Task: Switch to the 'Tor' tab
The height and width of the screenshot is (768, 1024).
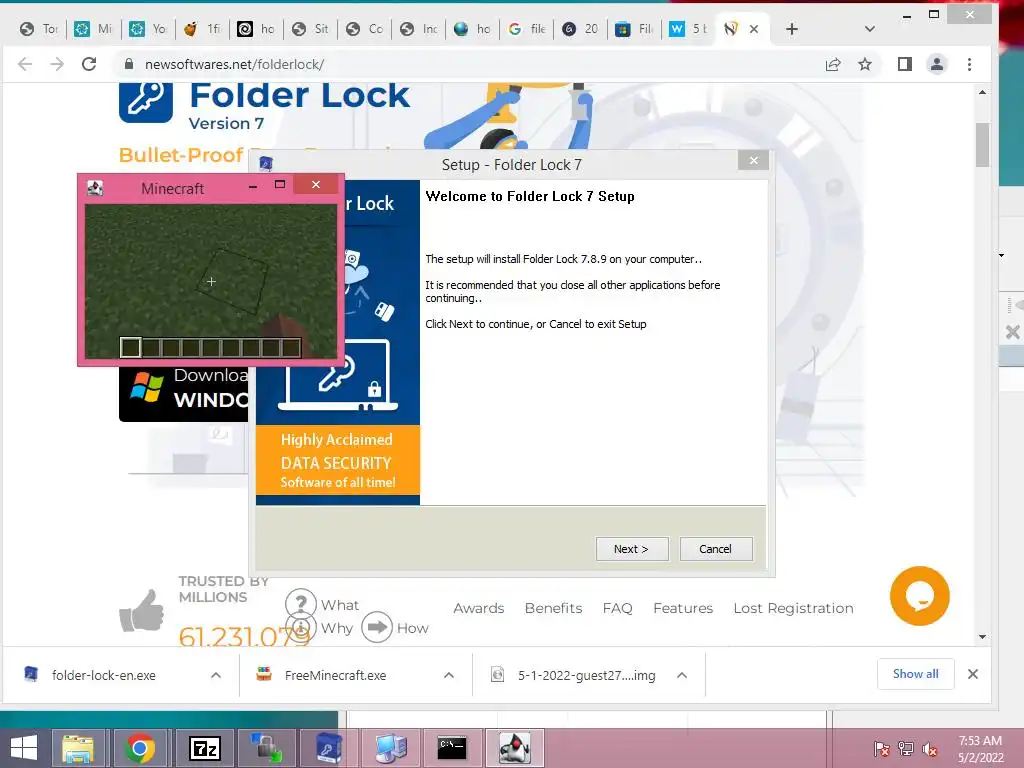Action: (x=39, y=29)
